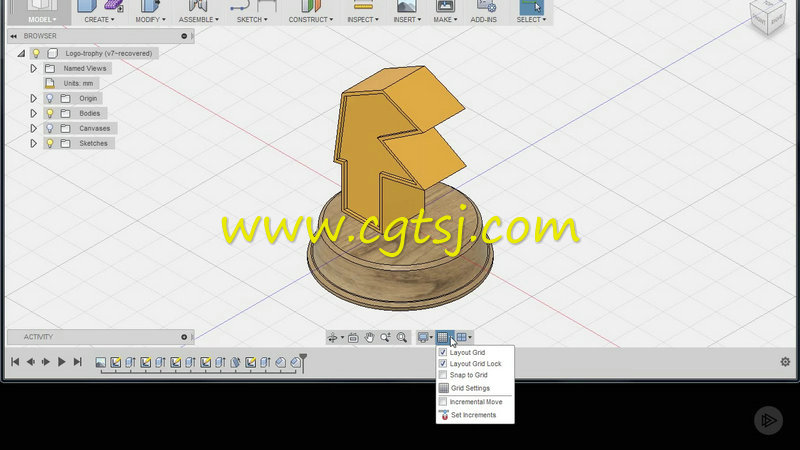The image size is (800, 450).
Task: Open the Viewports dropdown arrow
Action: [x=470, y=337]
